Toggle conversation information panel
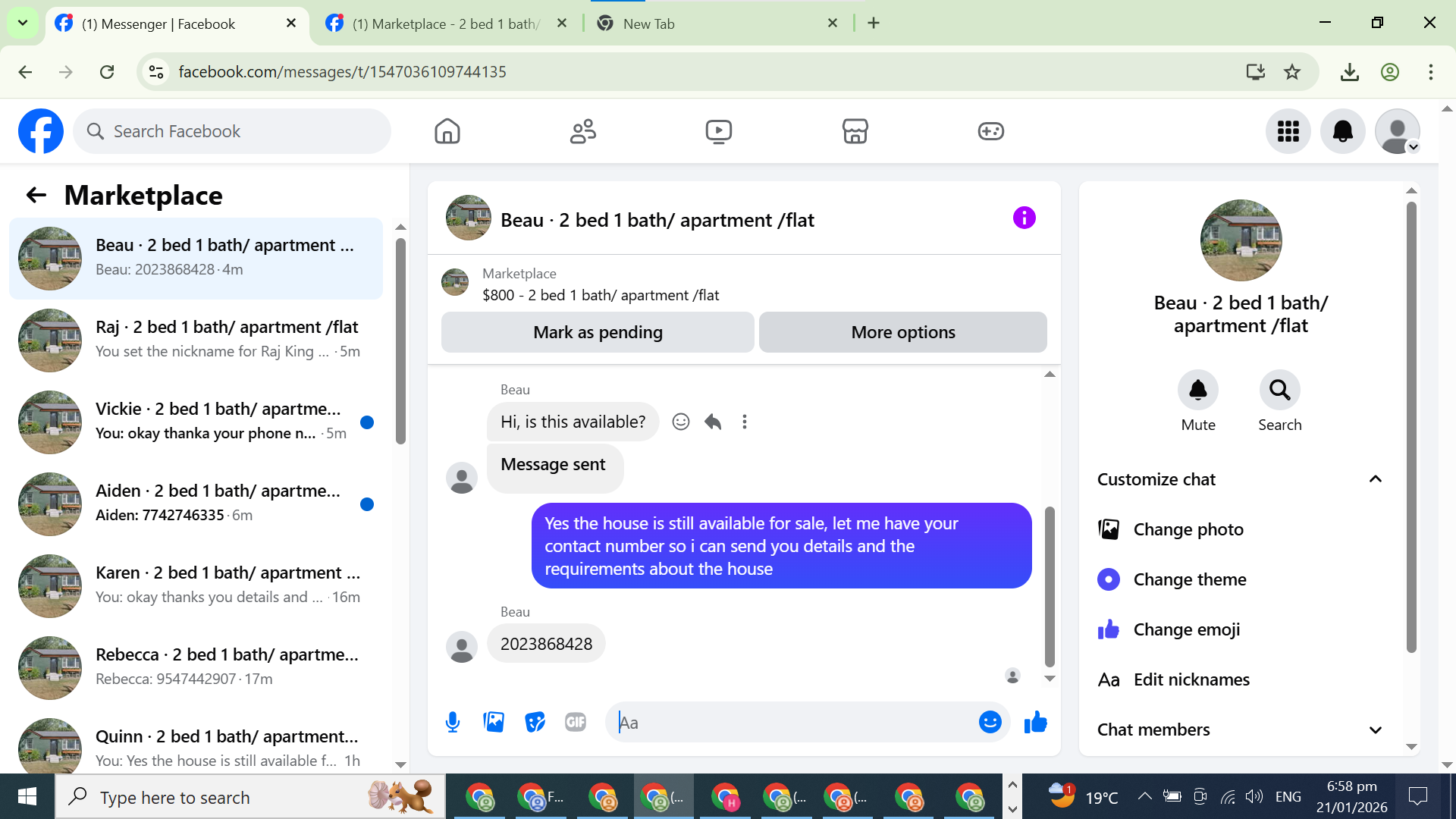The height and width of the screenshot is (819, 1456). pos(1024,218)
